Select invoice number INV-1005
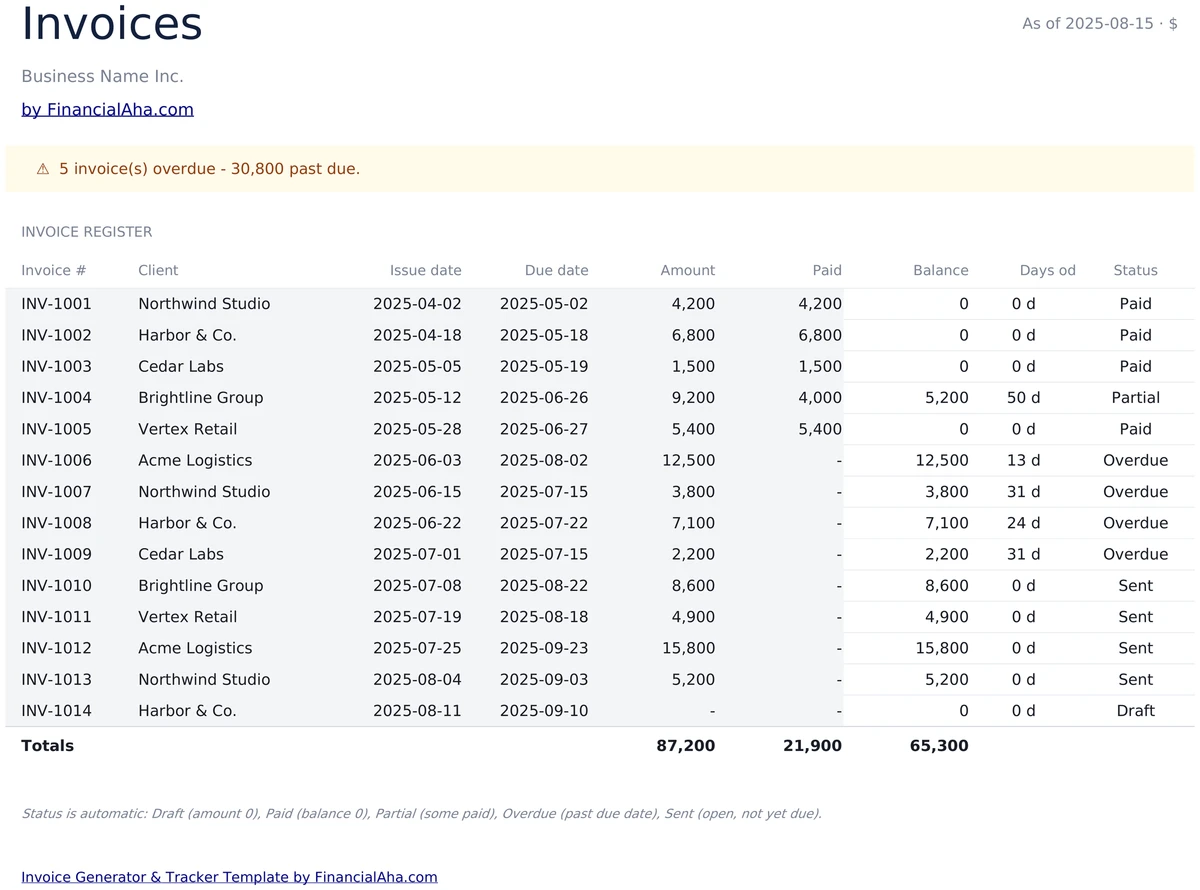This screenshot has width=1200, height=890. [x=56, y=429]
